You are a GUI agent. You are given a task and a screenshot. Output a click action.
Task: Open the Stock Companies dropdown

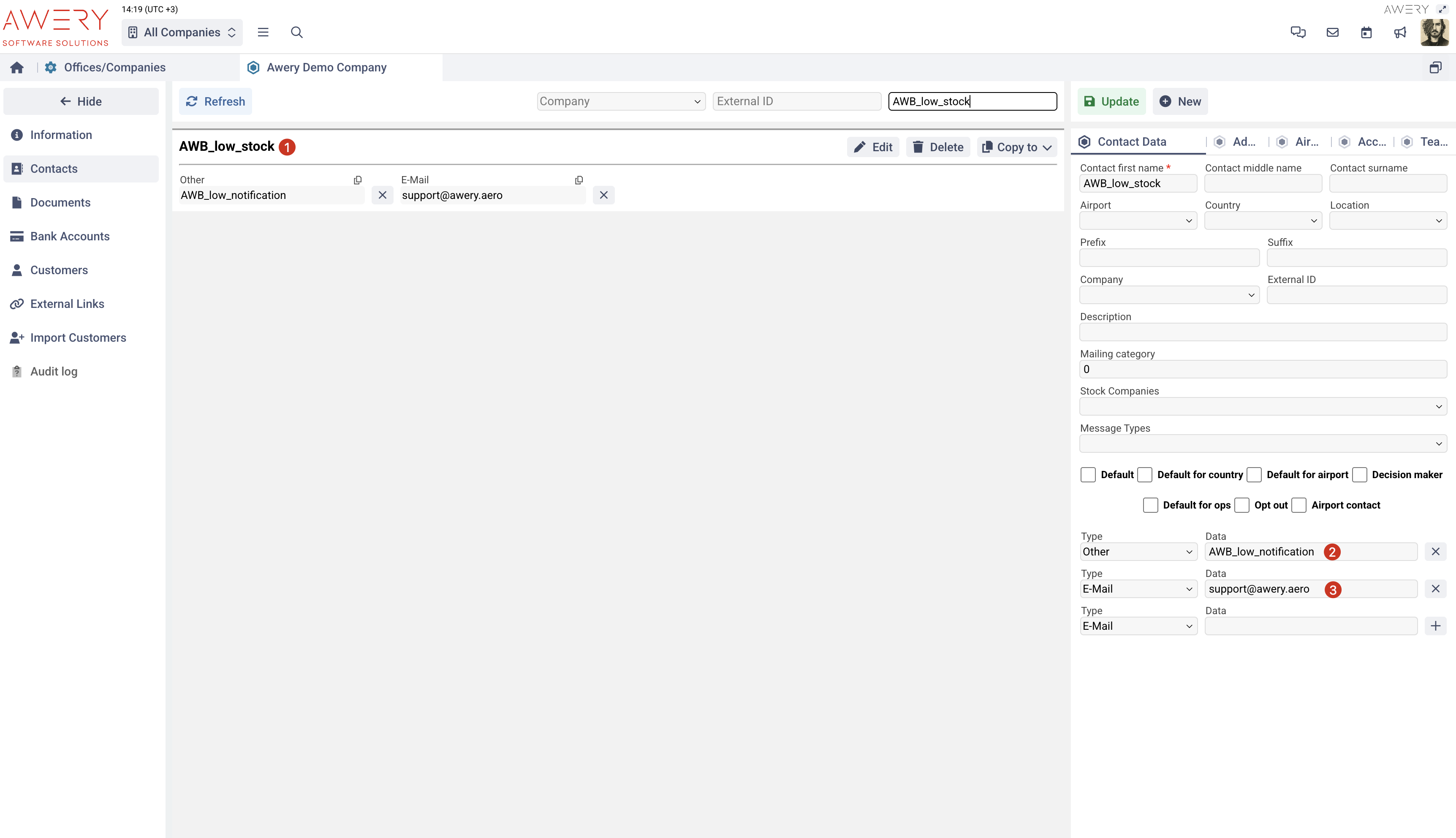click(x=1263, y=406)
